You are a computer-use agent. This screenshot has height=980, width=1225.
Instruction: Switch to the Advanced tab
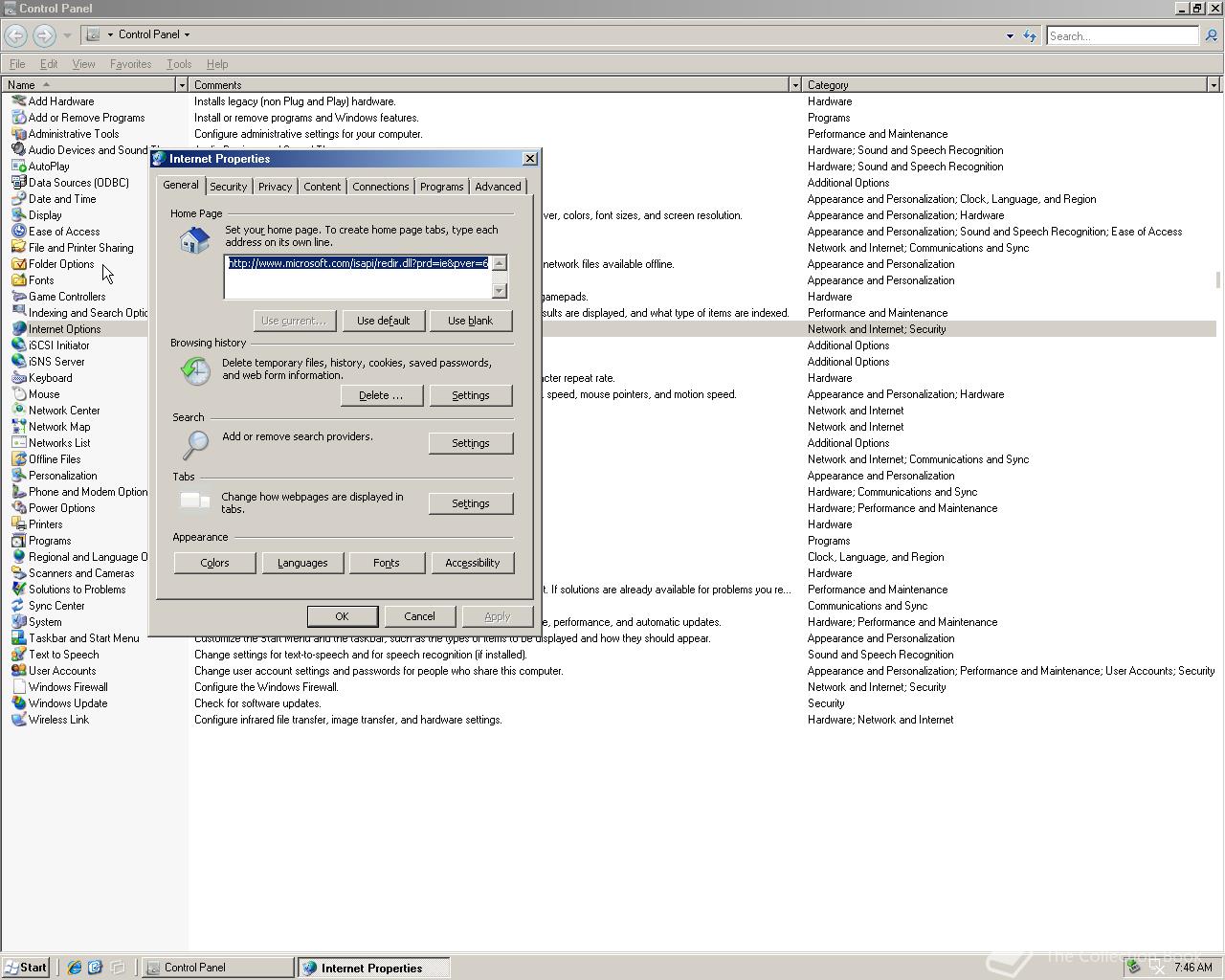tap(498, 187)
